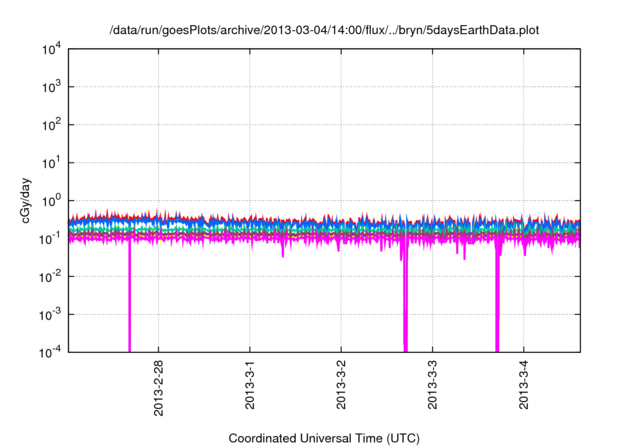The height and width of the screenshot is (448, 640).
Task: Click the 2013-3-4 date tick label
Action: pyautogui.click(x=524, y=384)
